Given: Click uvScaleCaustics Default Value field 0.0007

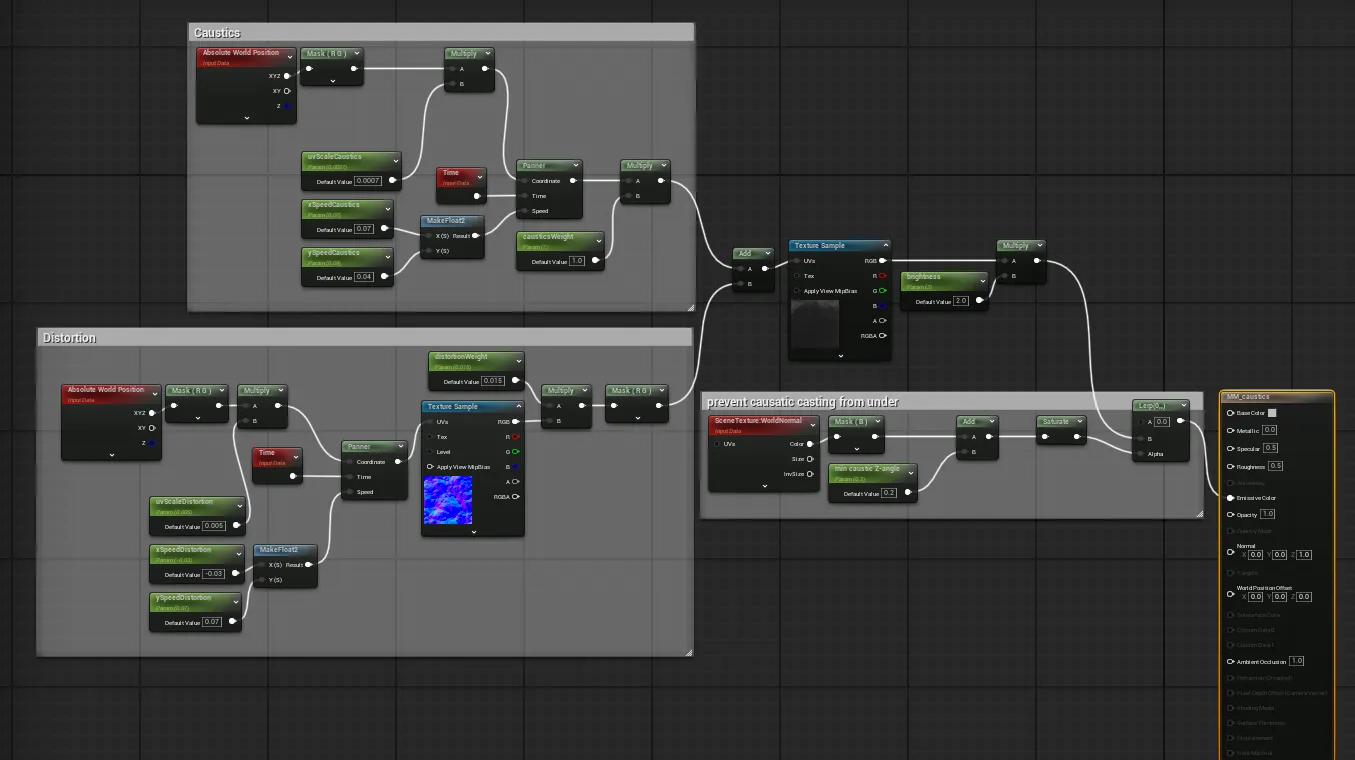Looking at the screenshot, I should 369,181.
